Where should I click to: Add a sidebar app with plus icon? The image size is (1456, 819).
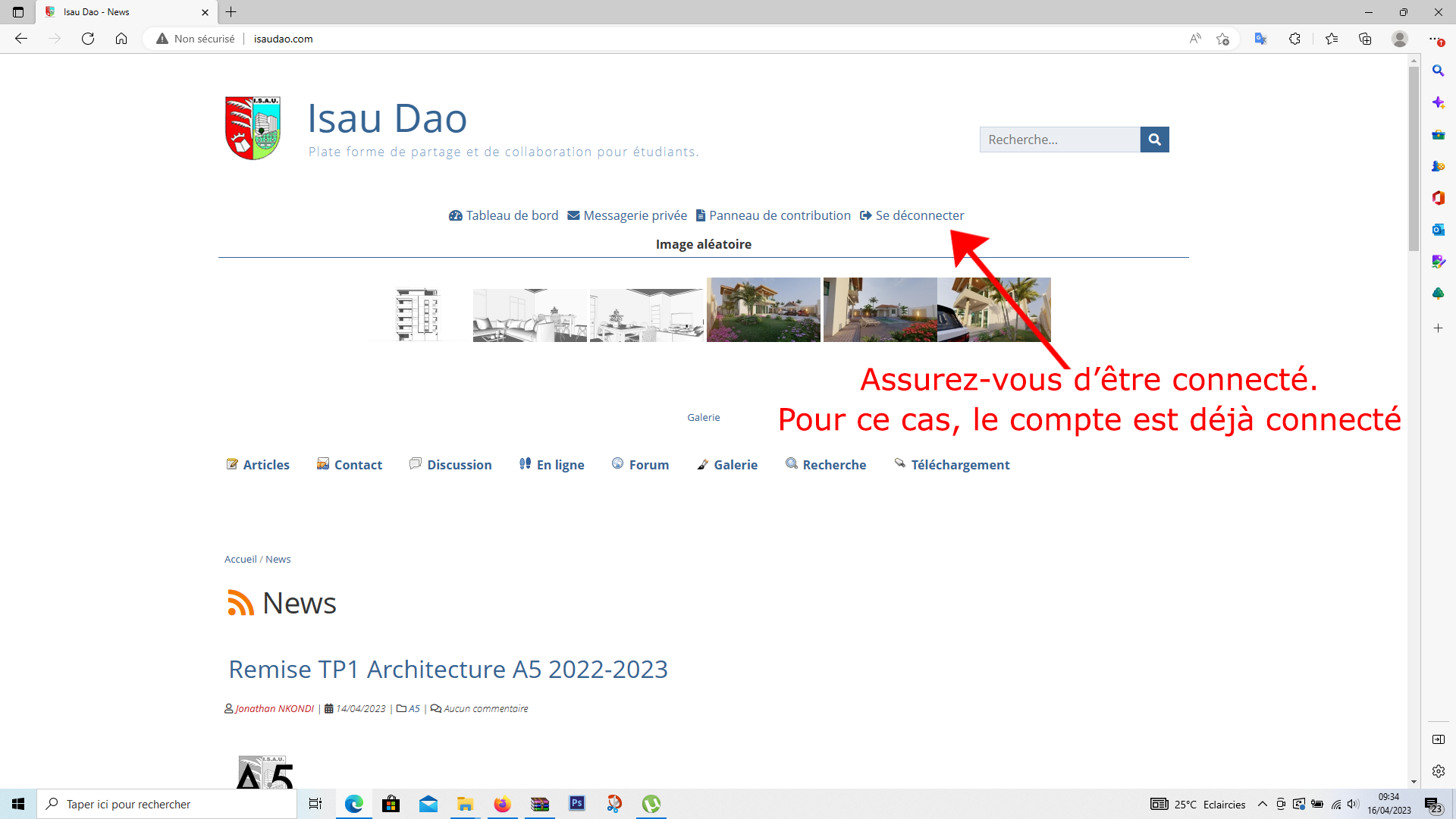1438,328
